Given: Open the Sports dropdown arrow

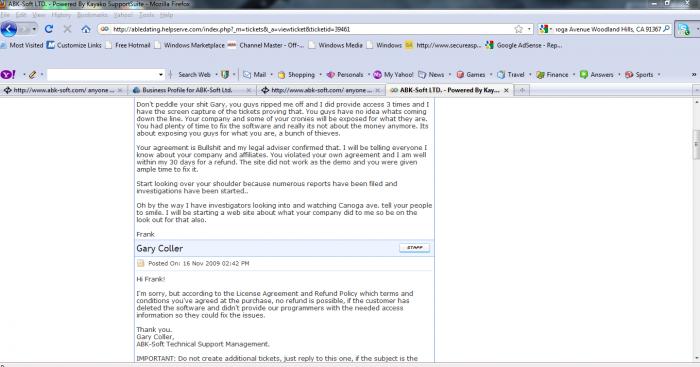Looking at the screenshot, I should [659, 75].
